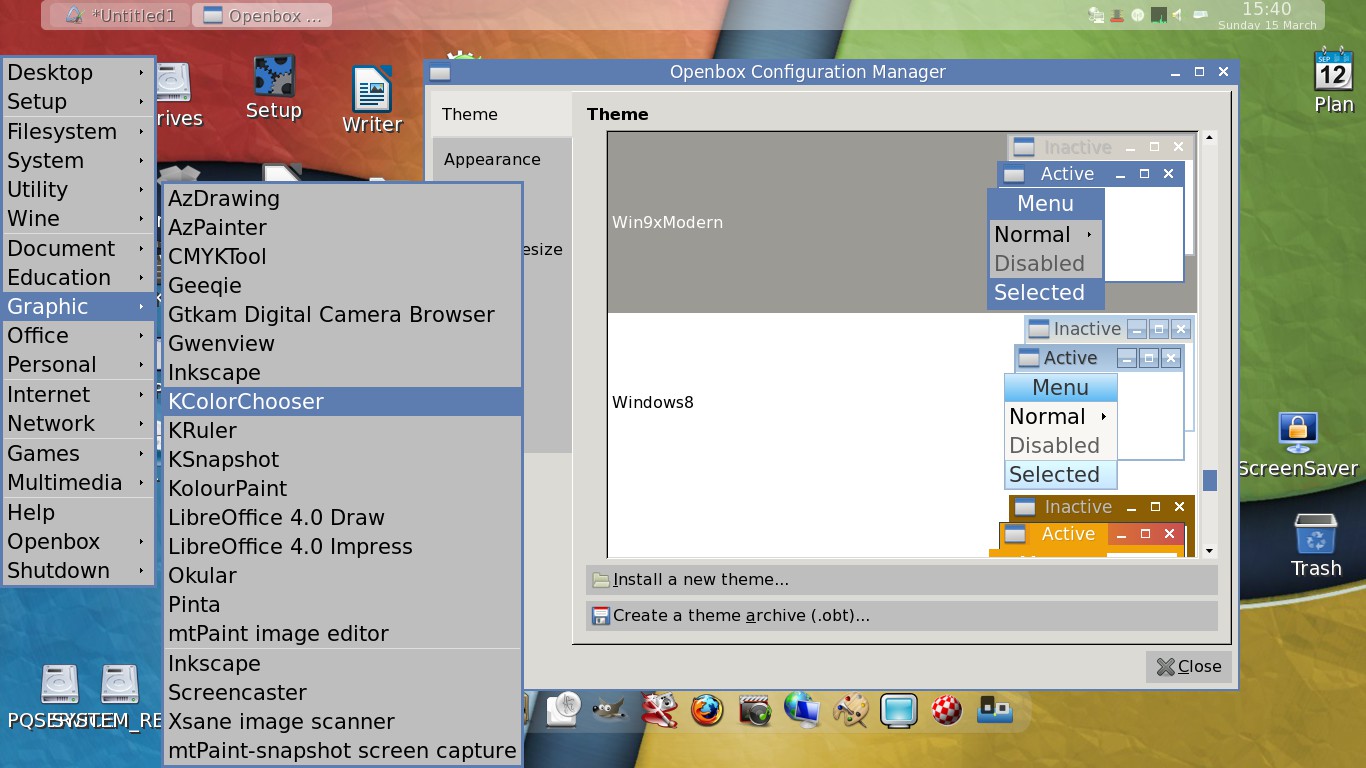Launch Firefox from the dock
The image size is (1366, 768).
(x=707, y=710)
